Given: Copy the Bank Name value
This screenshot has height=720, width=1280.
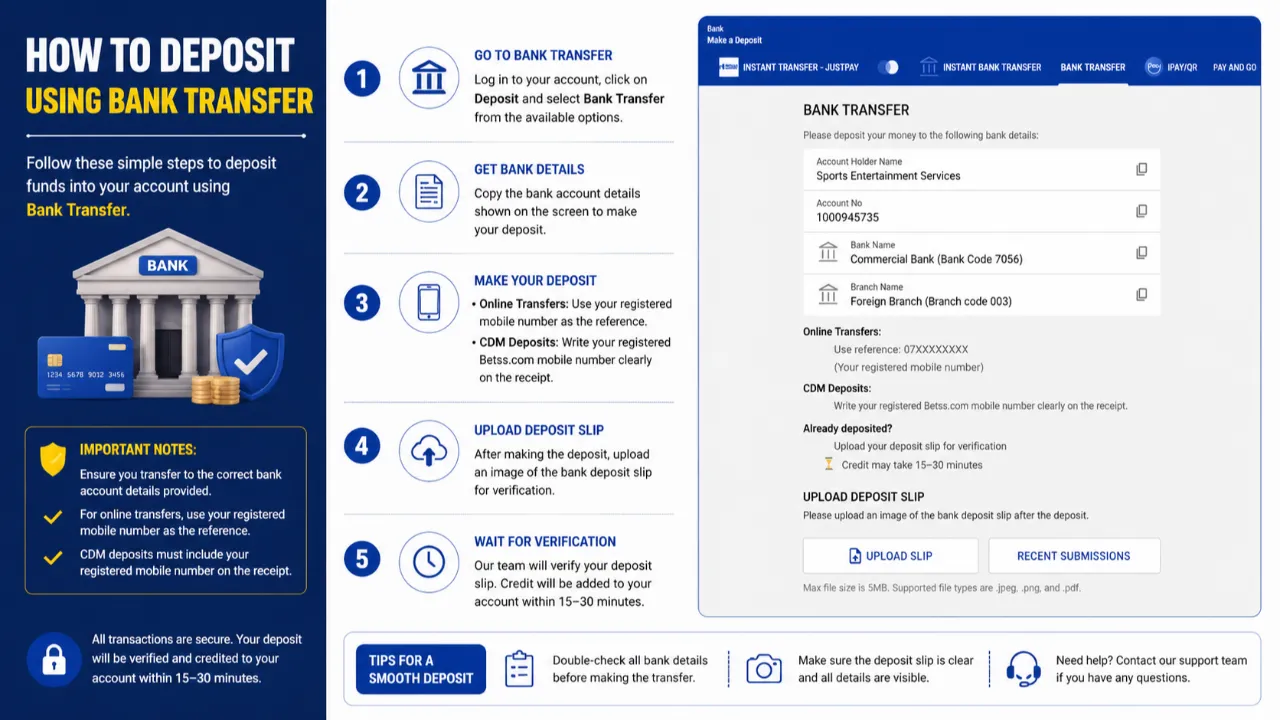Looking at the screenshot, I should (1141, 253).
